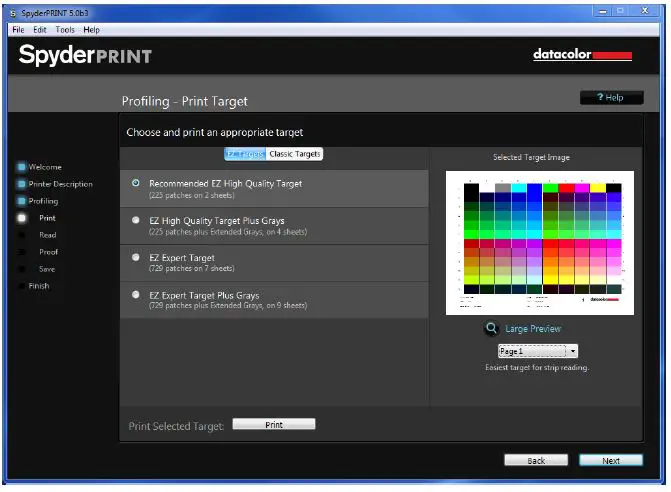The width and height of the screenshot is (671, 492).
Task: Click the SpyderPRINT title bar app icon
Action: 13,13
